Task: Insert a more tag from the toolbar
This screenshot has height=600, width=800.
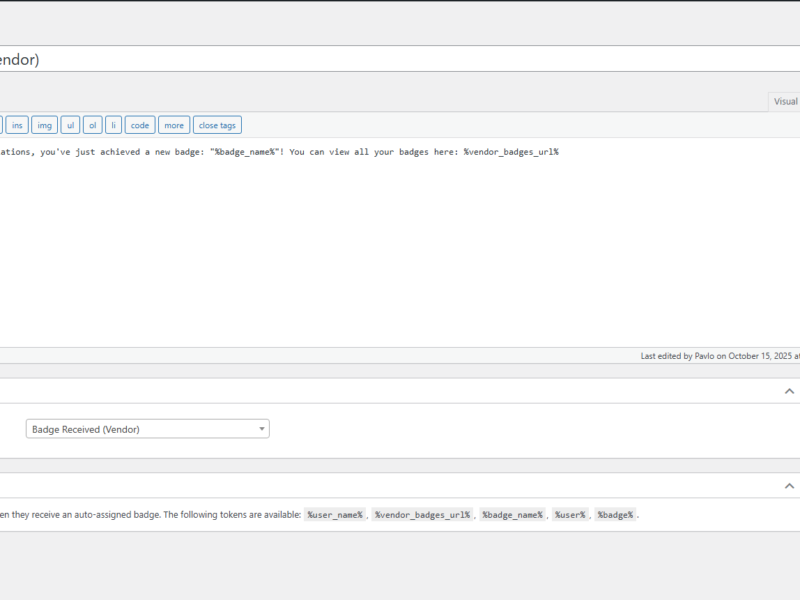Action: coord(174,125)
